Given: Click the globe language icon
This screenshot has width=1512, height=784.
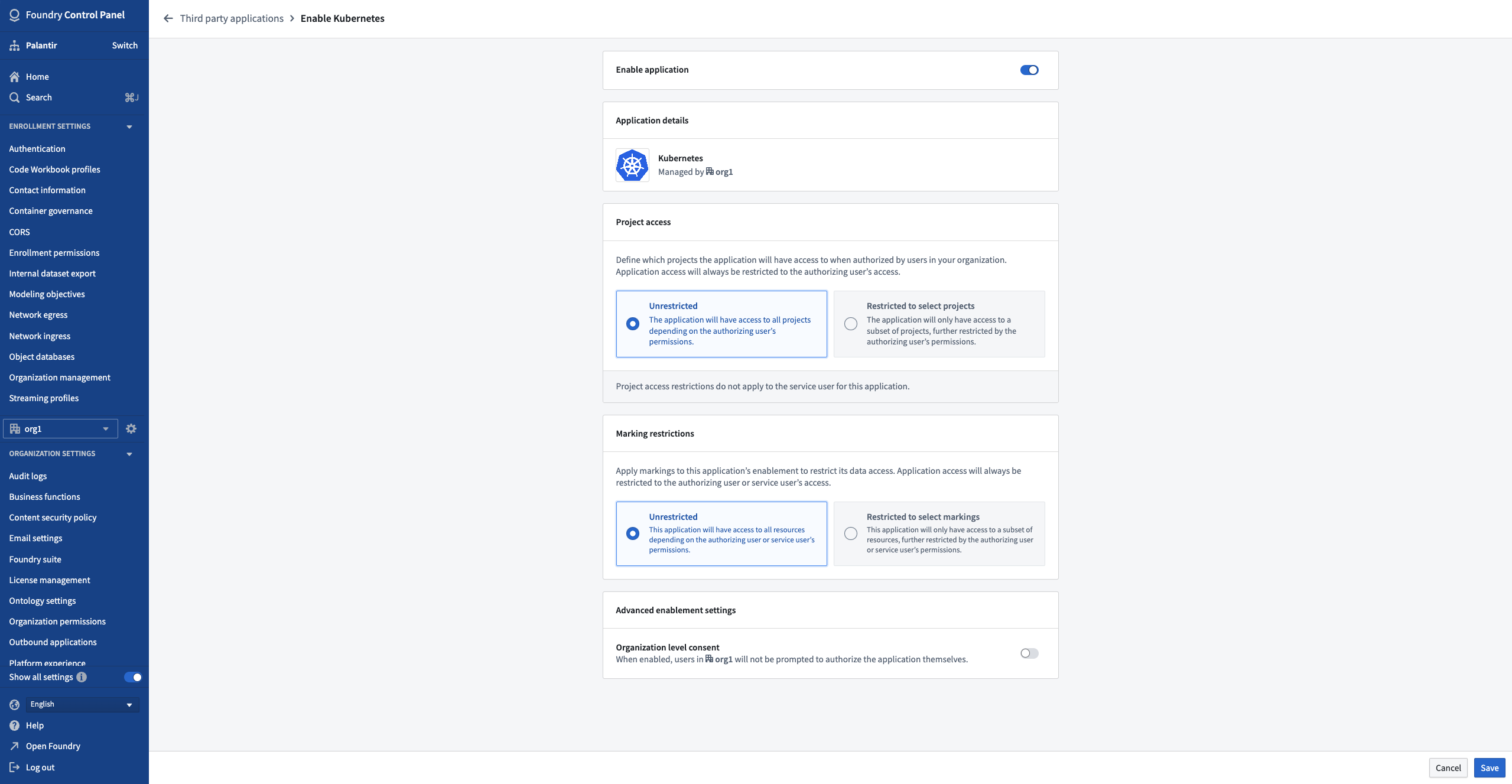Looking at the screenshot, I should [15, 704].
